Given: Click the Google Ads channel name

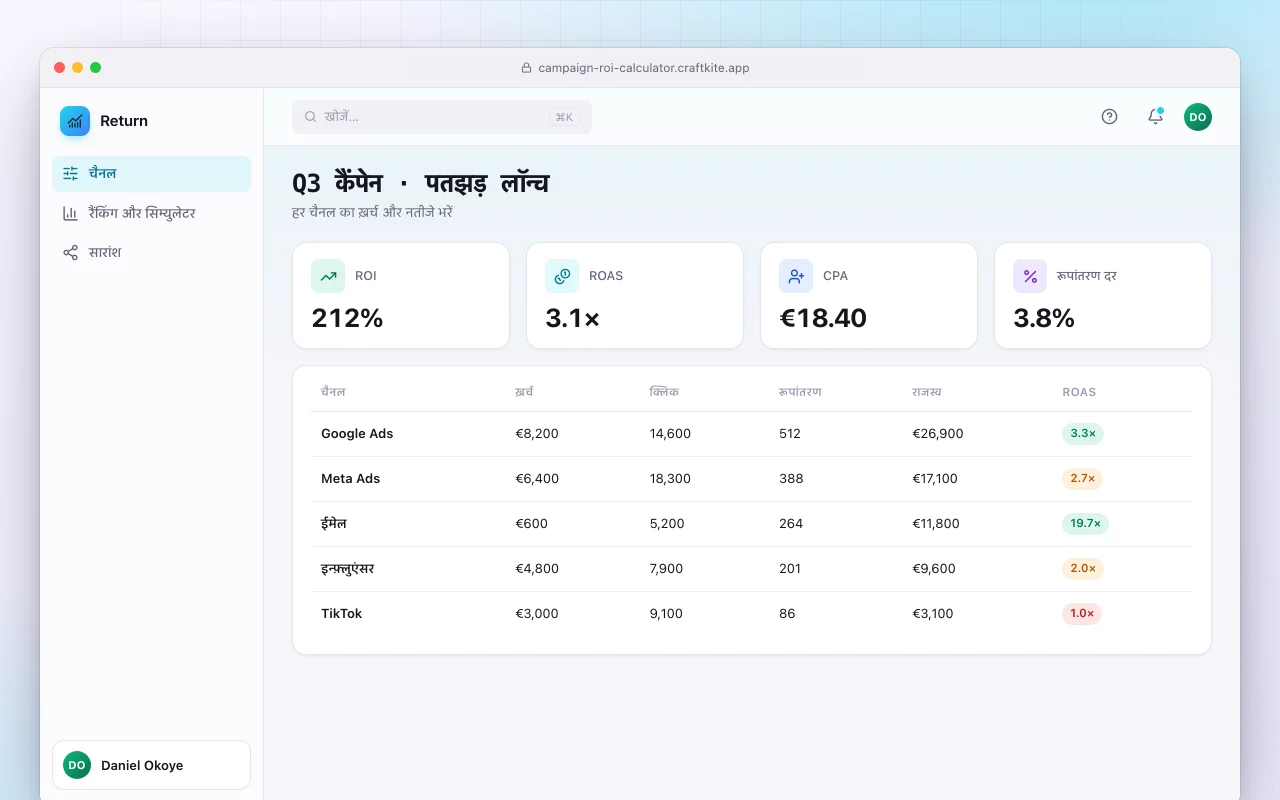Looking at the screenshot, I should click(357, 434).
